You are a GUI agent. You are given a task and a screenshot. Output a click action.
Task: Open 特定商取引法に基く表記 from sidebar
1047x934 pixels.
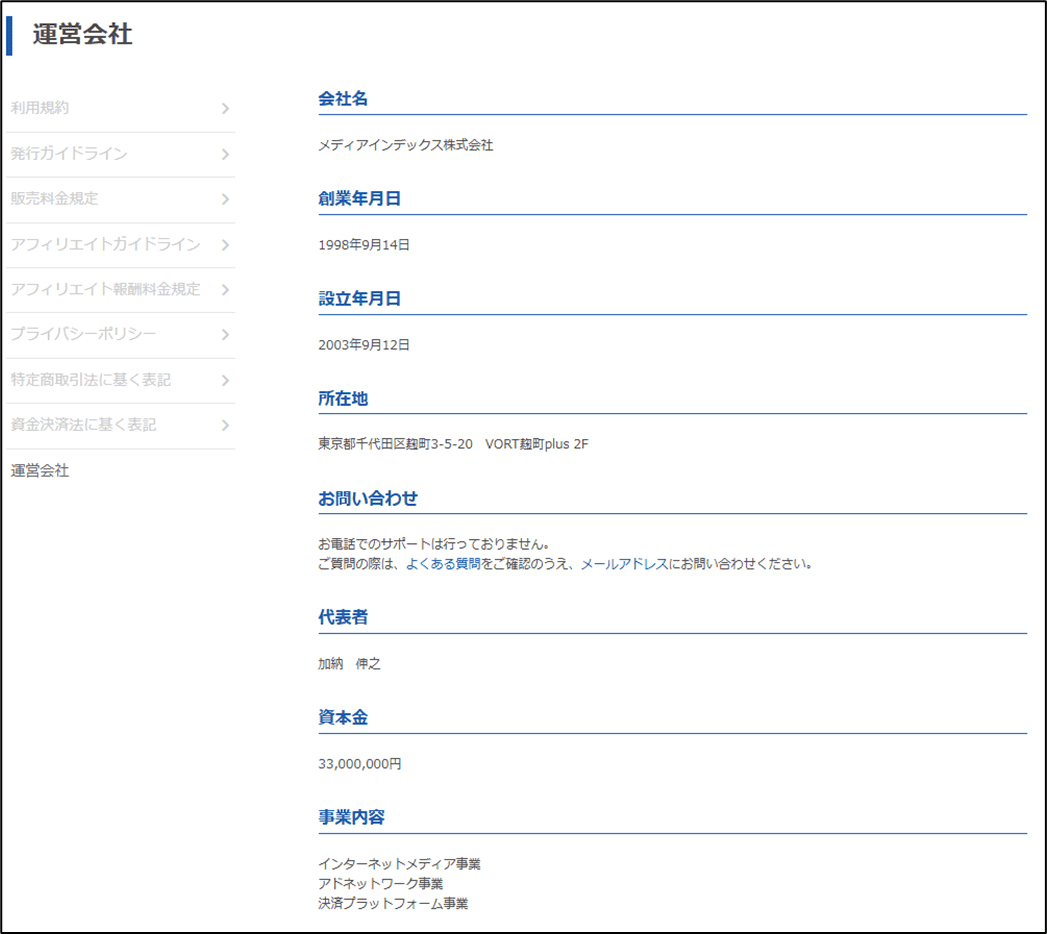(120, 380)
